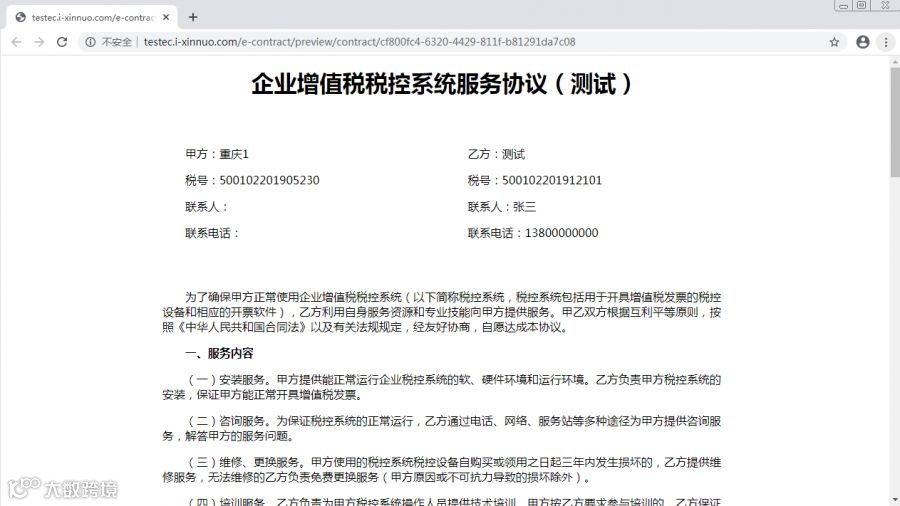This screenshot has height=506, width=900.
Task: Go forward with the browser arrow
Action: click(x=39, y=42)
